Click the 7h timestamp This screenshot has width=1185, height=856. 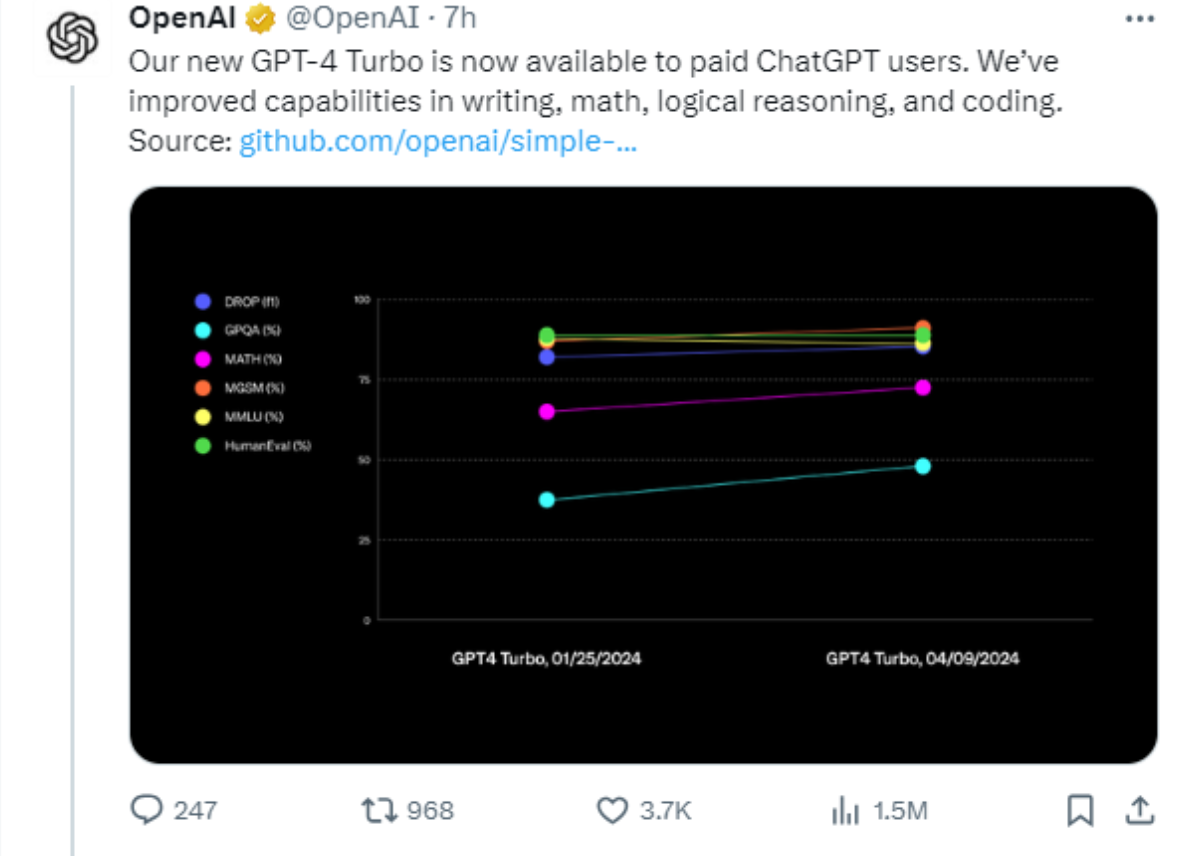[x=459, y=17]
